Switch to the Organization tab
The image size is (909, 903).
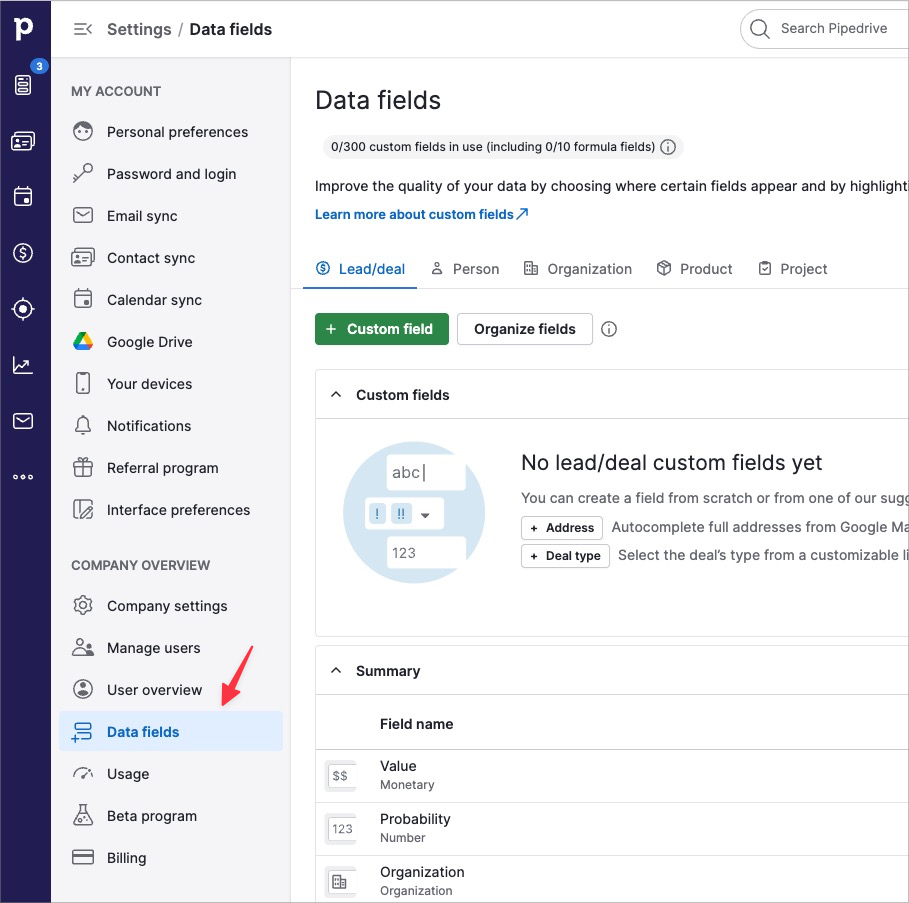click(577, 269)
